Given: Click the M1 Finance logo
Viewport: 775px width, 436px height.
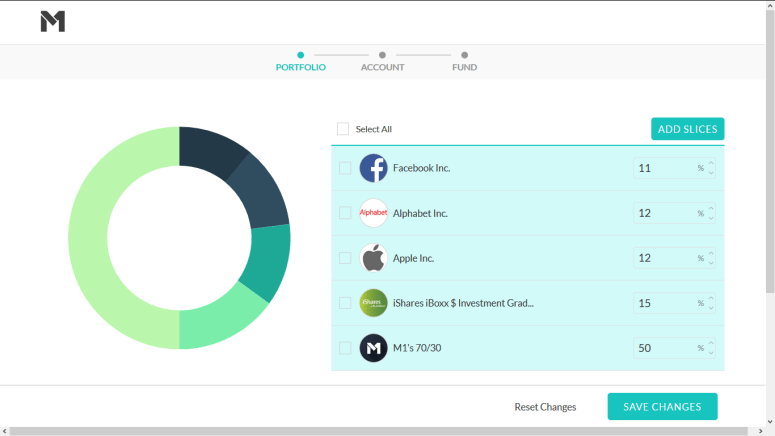Looking at the screenshot, I should [53, 22].
